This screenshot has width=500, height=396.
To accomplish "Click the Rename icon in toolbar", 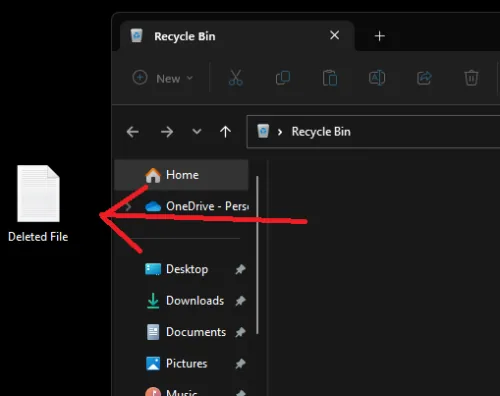I will (x=377, y=78).
